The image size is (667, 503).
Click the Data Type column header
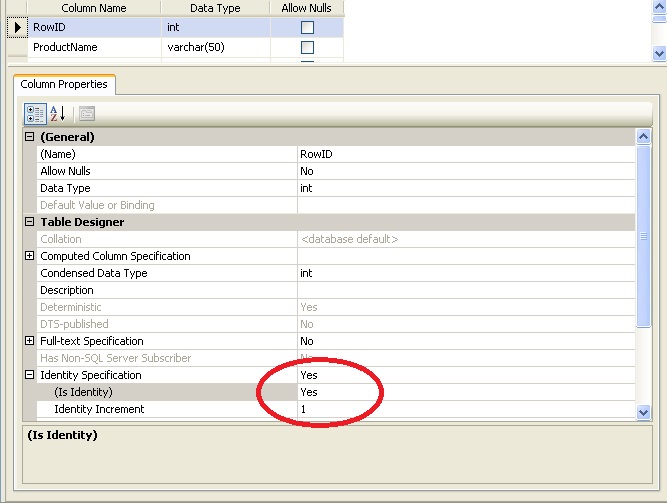tap(215, 8)
